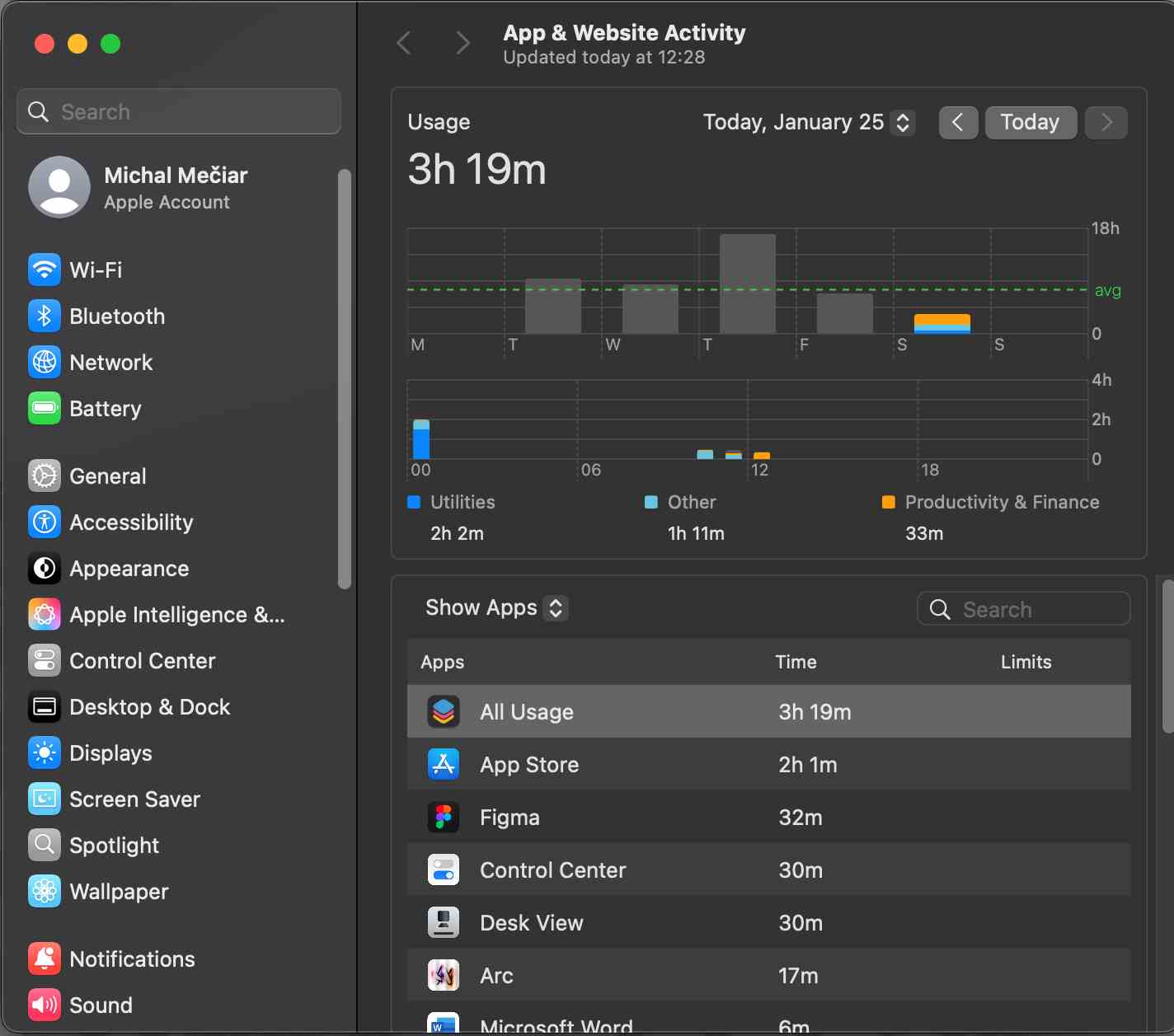The image size is (1174, 1036).
Task: Select the Desk View row label
Action: pos(532,923)
